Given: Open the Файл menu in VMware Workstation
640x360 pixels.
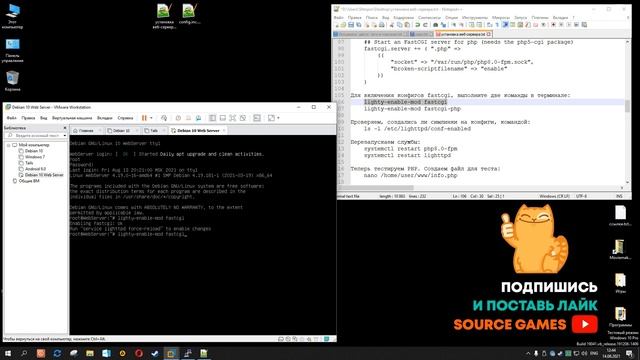Looking at the screenshot, I should 11,118.
